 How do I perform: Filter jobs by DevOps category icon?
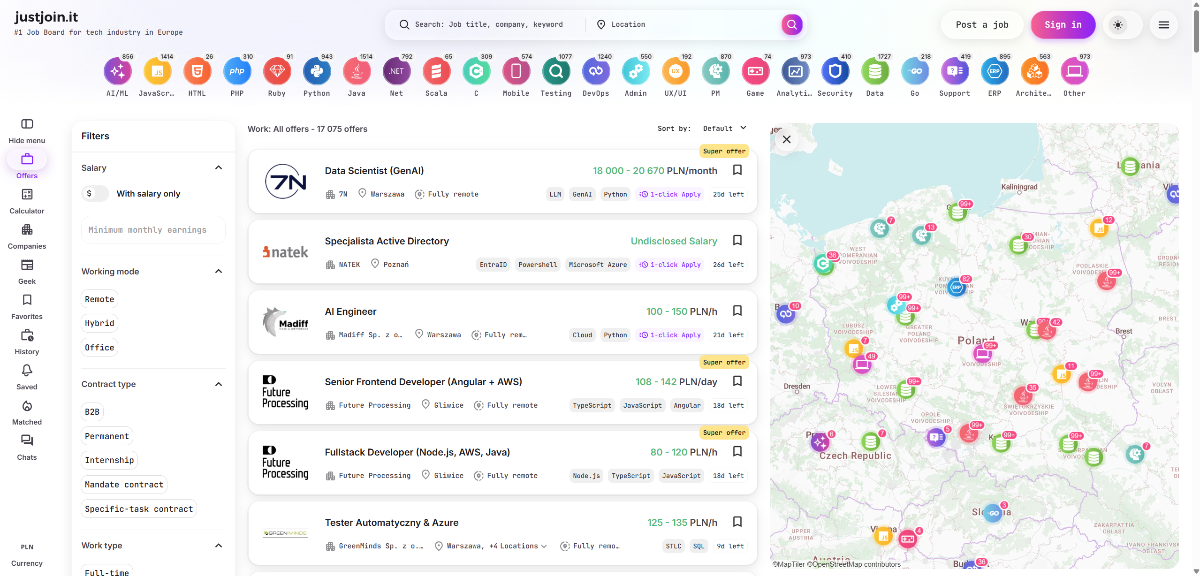point(596,72)
